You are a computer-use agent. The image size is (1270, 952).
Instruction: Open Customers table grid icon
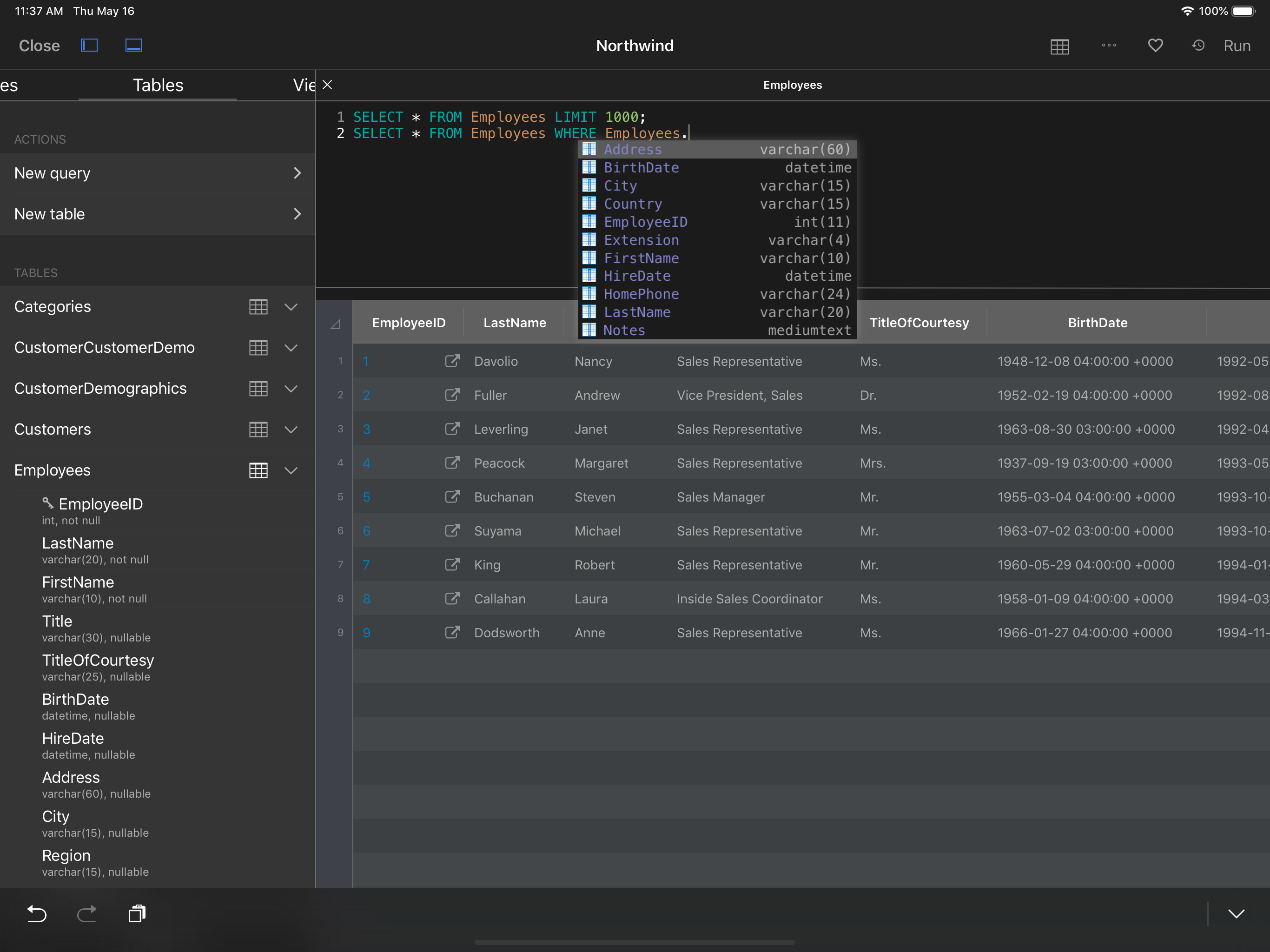[x=258, y=430]
